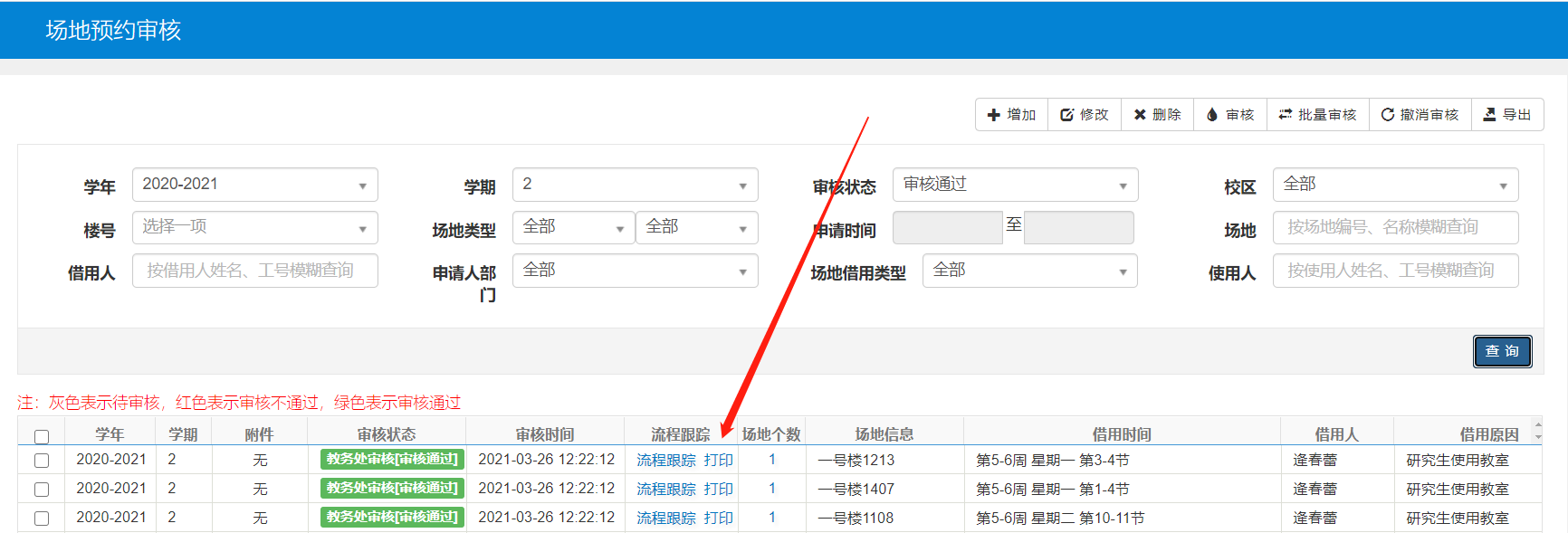The height and width of the screenshot is (533, 1568).
Task: Open the 学年 dropdown showing 2020-2021
Action: click(x=254, y=185)
